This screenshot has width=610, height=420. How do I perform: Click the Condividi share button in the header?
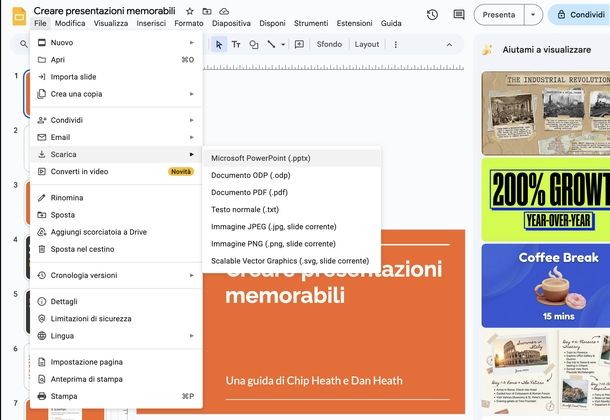tap(580, 15)
